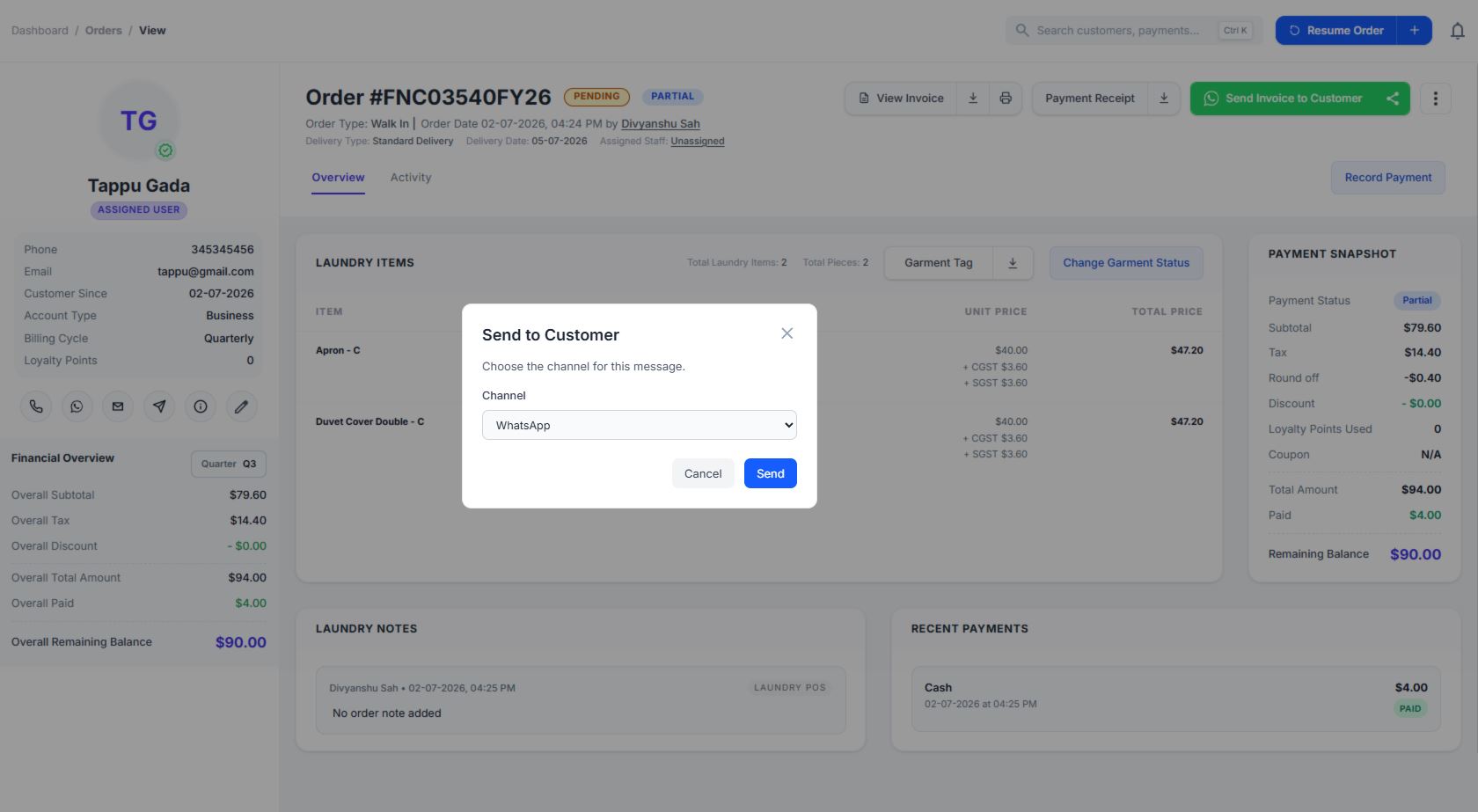
Task: Click the Cash recent payment entry
Action: pos(1175,699)
